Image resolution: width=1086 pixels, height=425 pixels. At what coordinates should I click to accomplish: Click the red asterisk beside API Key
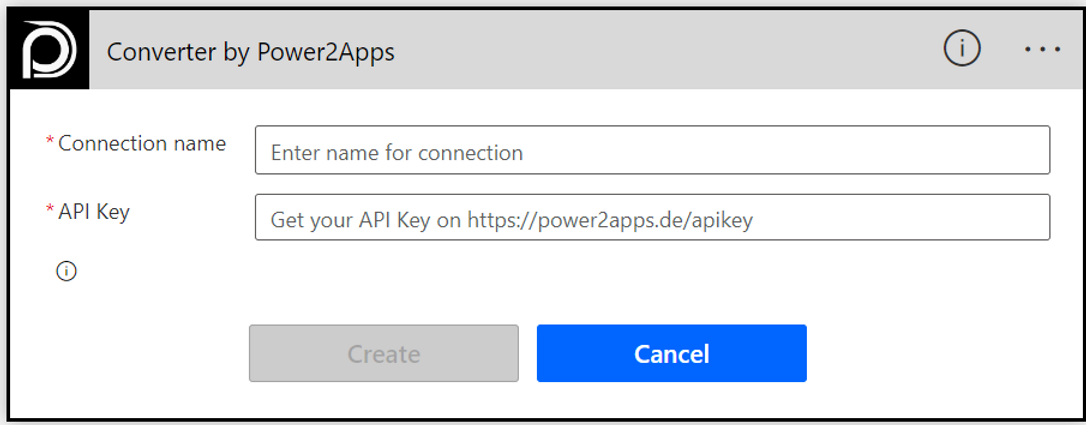pyautogui.click(x=50, y=211)
